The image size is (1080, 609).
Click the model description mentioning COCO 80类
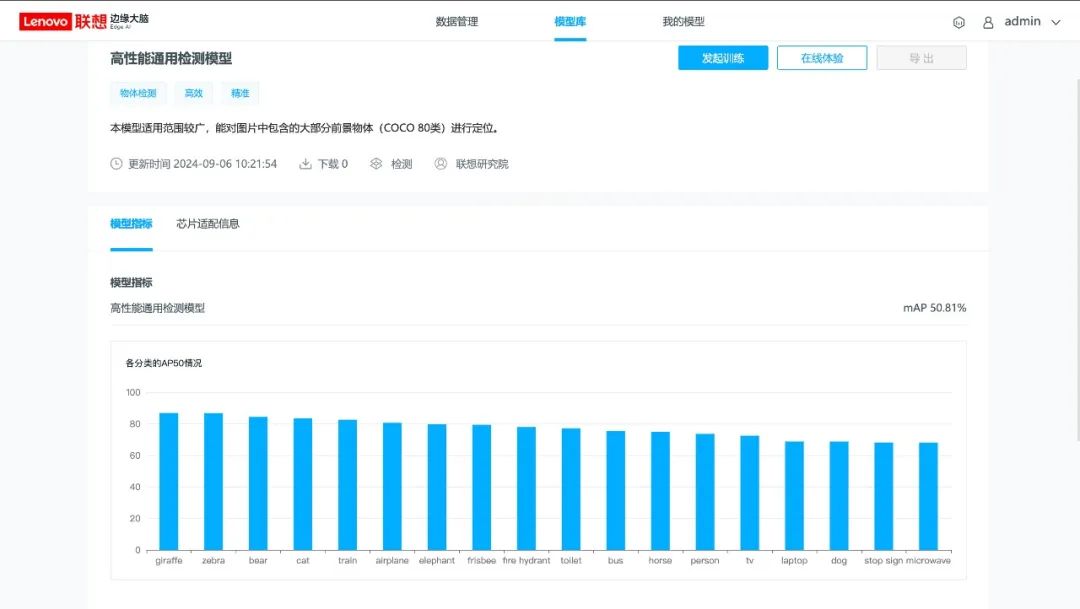[304, 127]
